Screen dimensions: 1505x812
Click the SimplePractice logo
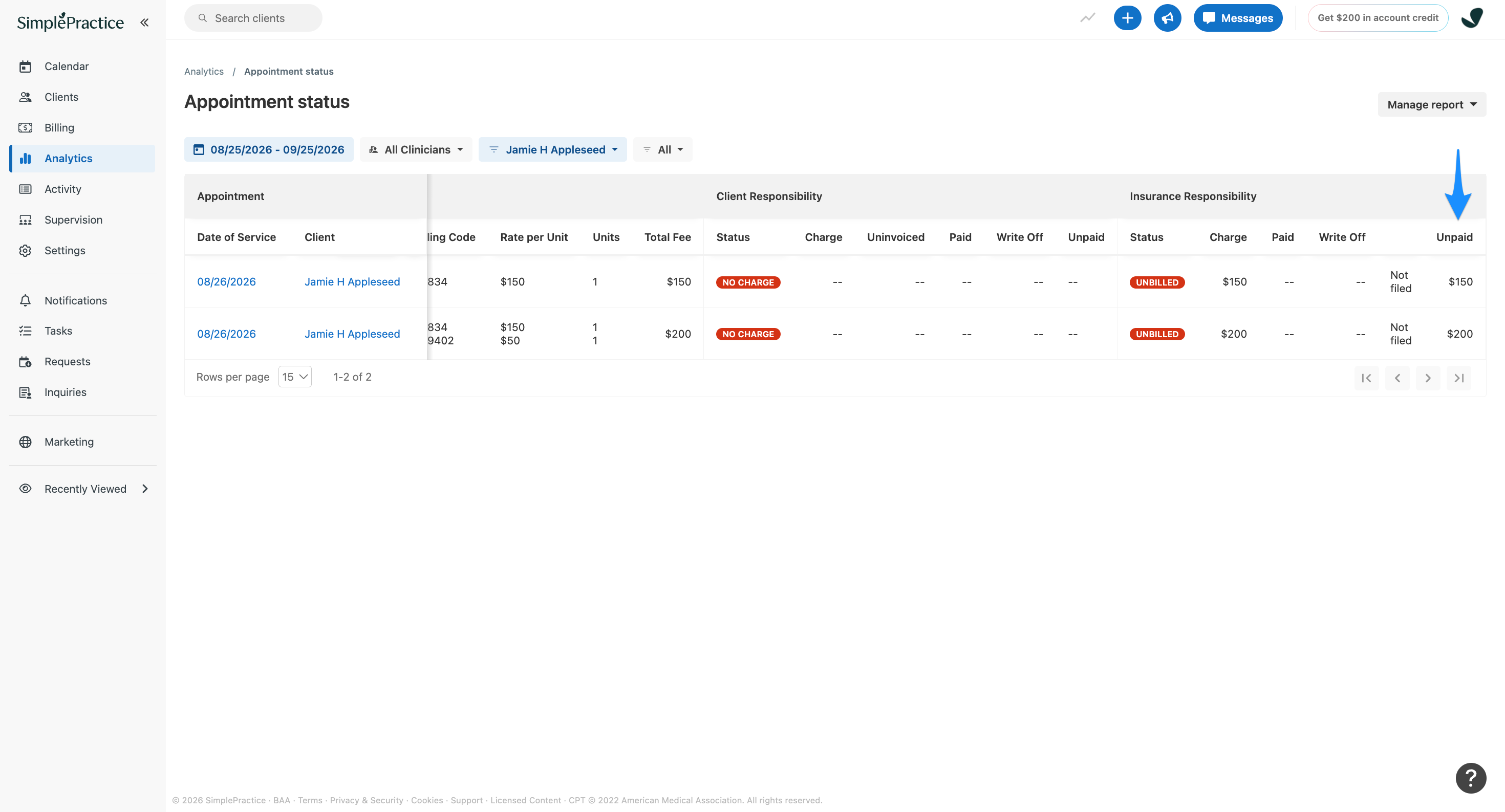[70, 22]
